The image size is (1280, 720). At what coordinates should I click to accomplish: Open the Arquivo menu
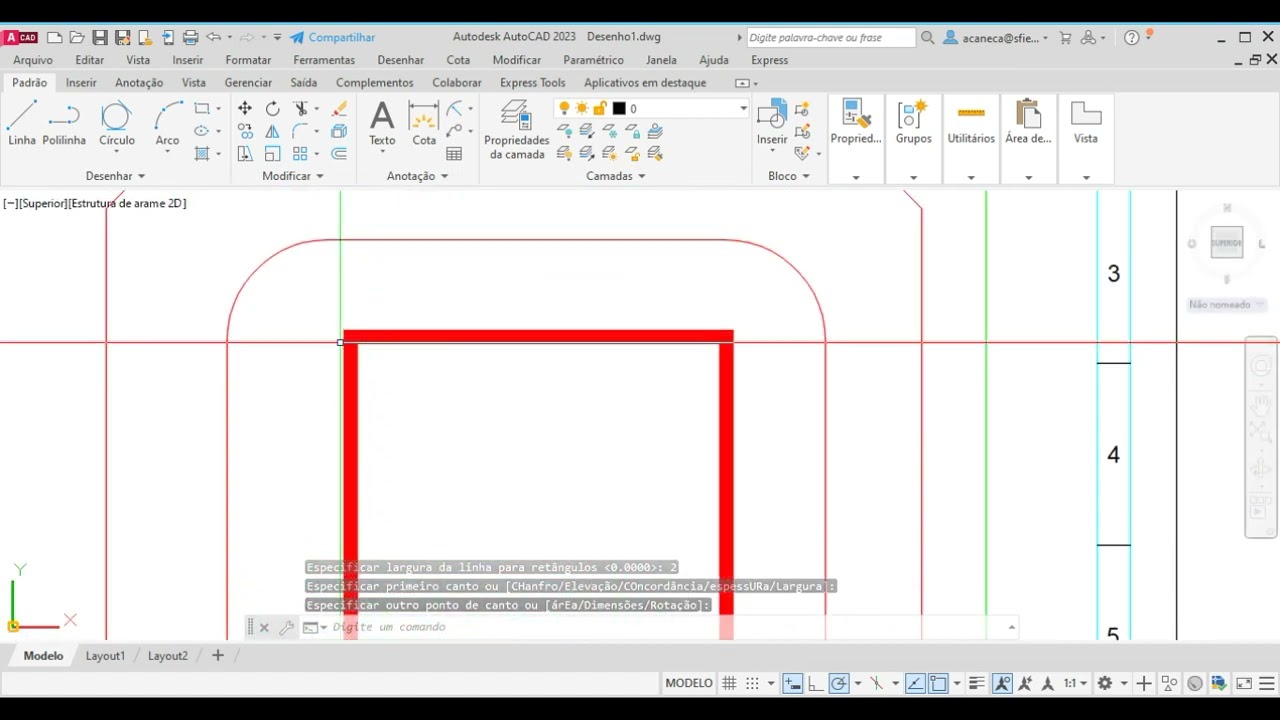click(x=33, y=60)
